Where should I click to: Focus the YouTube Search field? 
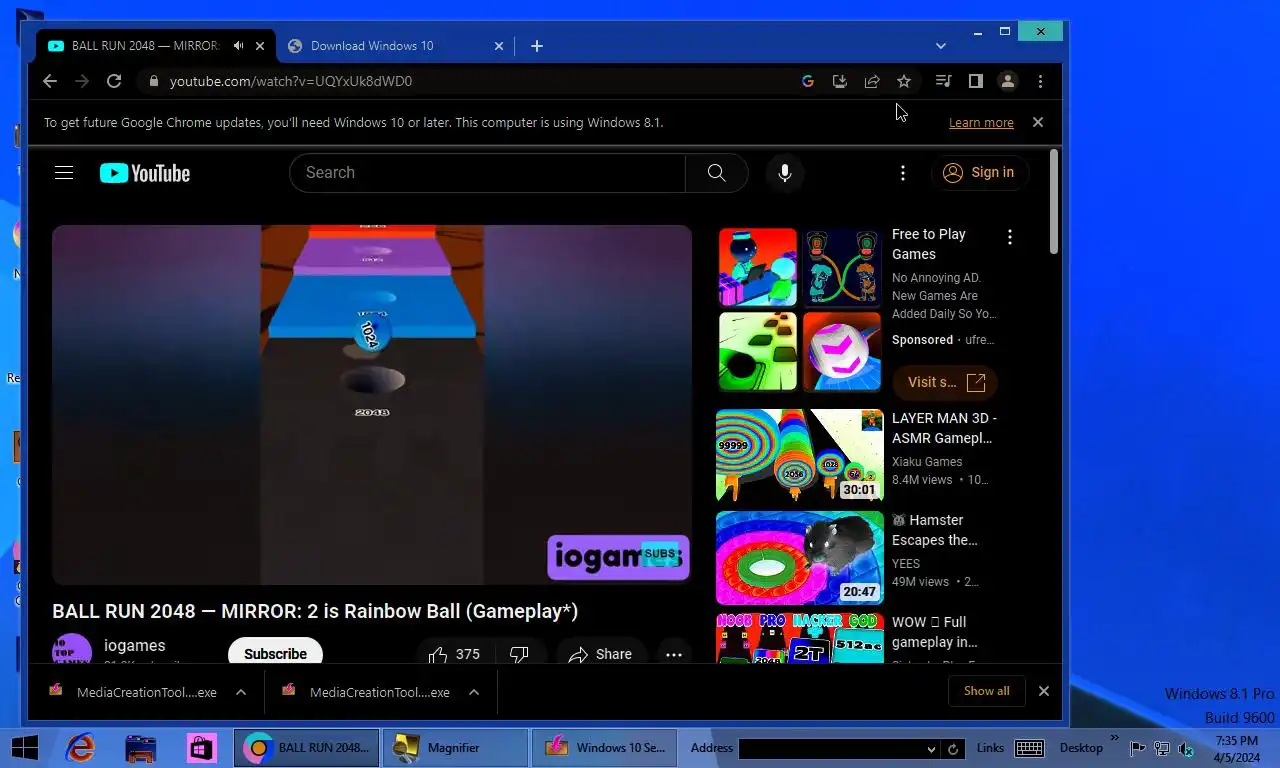[x=487, y=173]
